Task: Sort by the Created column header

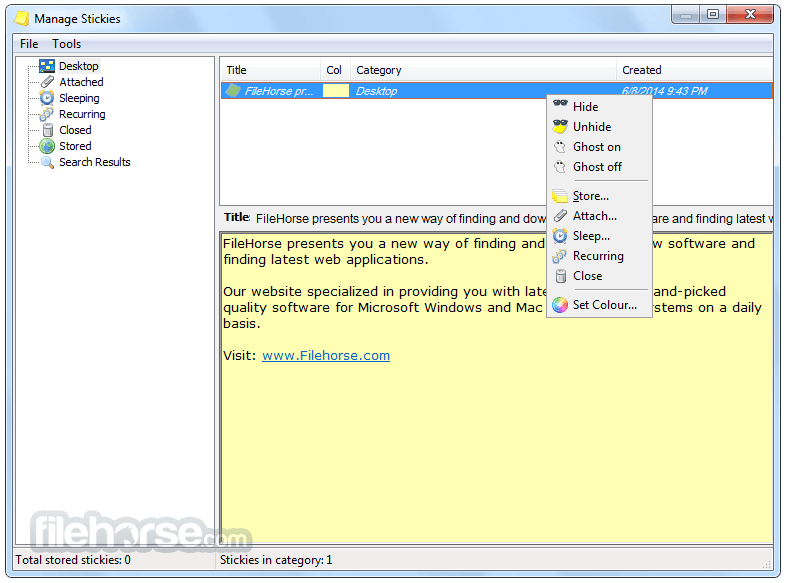Action: [x=694, y=70]
